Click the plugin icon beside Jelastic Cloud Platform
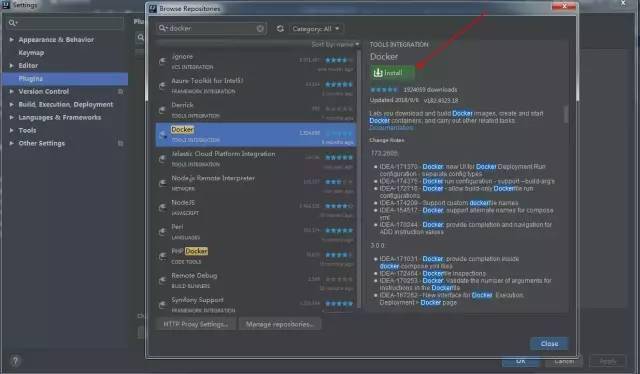This screenshot has width=640, height=374. coord(162,159)
